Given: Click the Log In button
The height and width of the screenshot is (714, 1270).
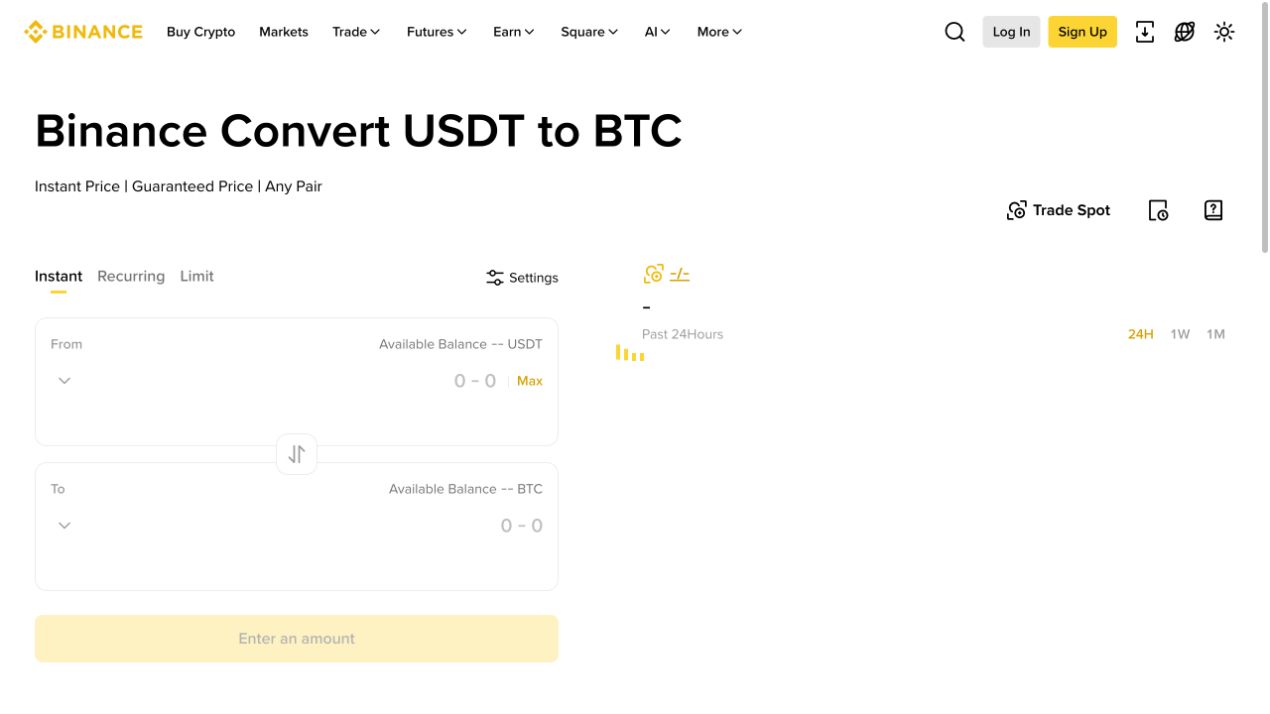Looking at the screenshot, I should (x=1011, y=32).
